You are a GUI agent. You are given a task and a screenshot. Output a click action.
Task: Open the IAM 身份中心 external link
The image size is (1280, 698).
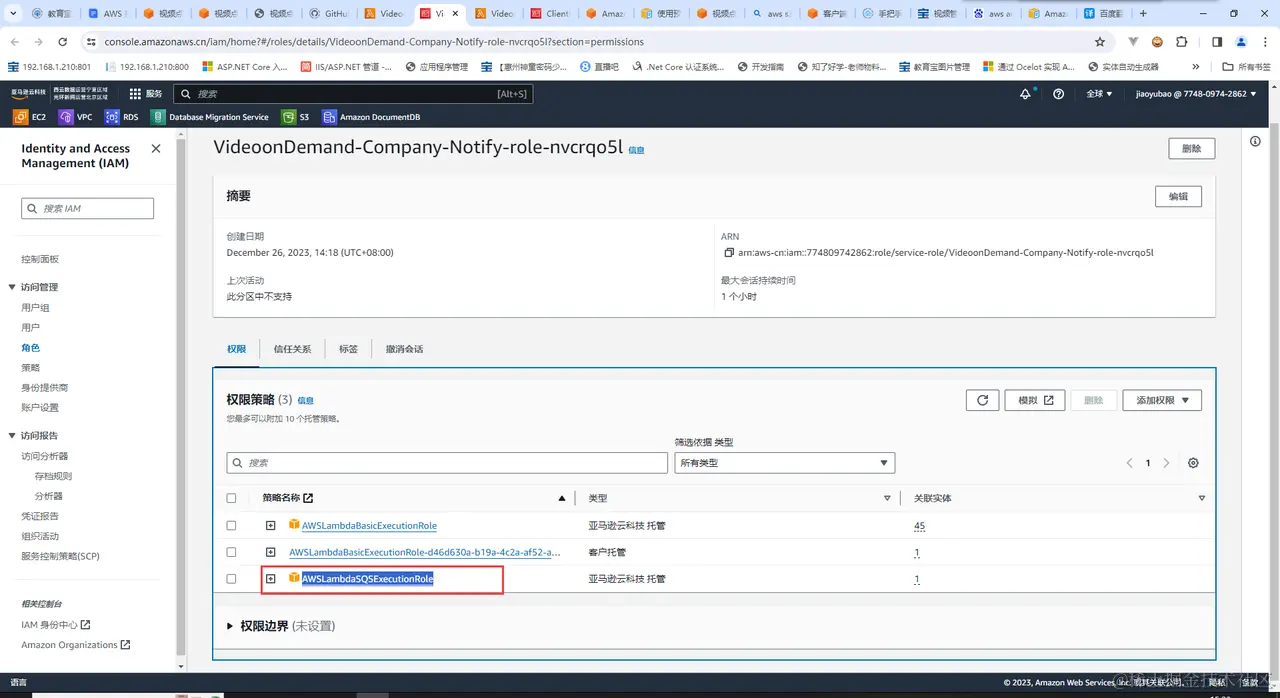(x=56, y=625)
